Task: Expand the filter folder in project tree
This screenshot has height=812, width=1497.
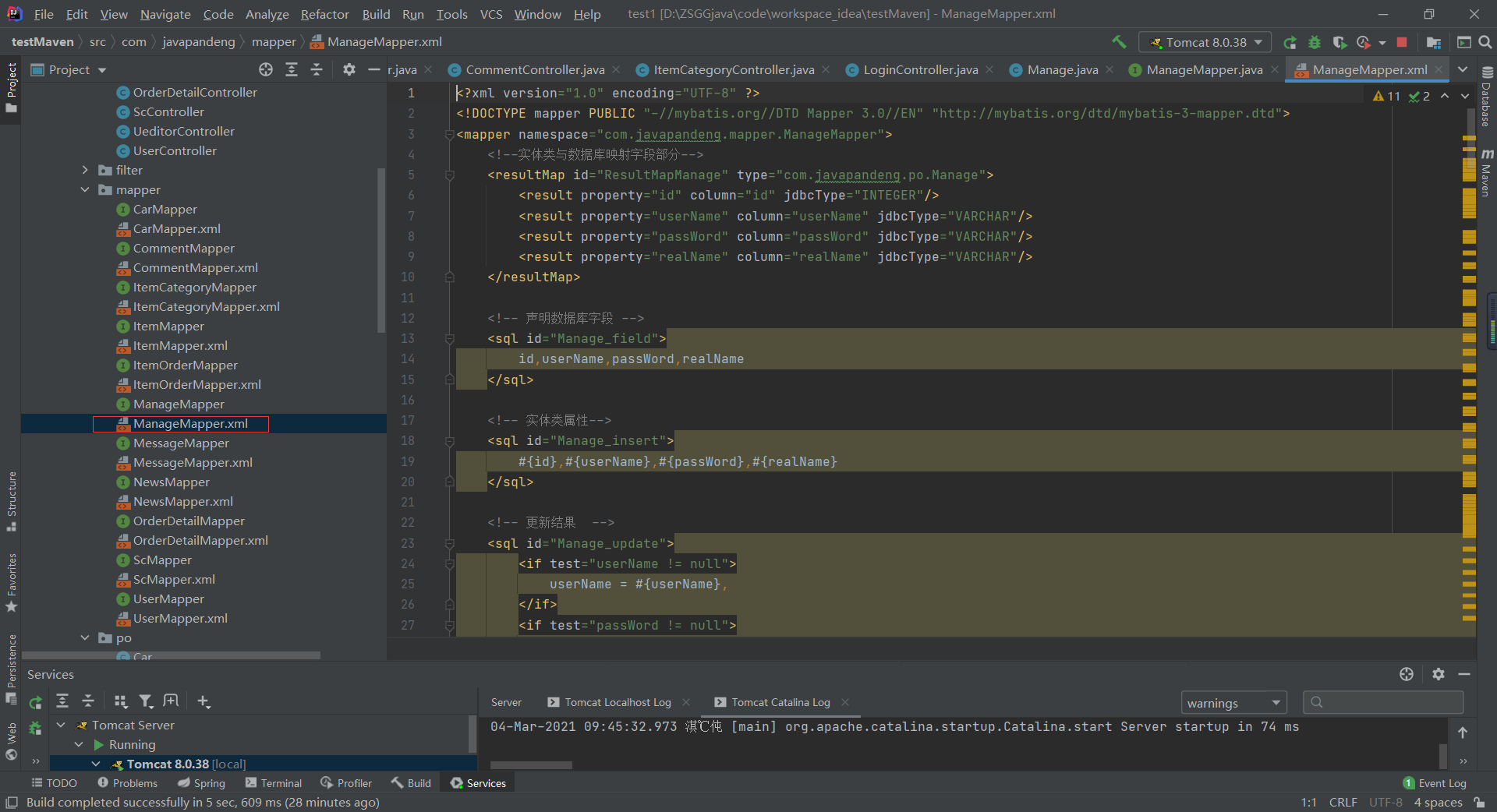Action: click(85, 170)
